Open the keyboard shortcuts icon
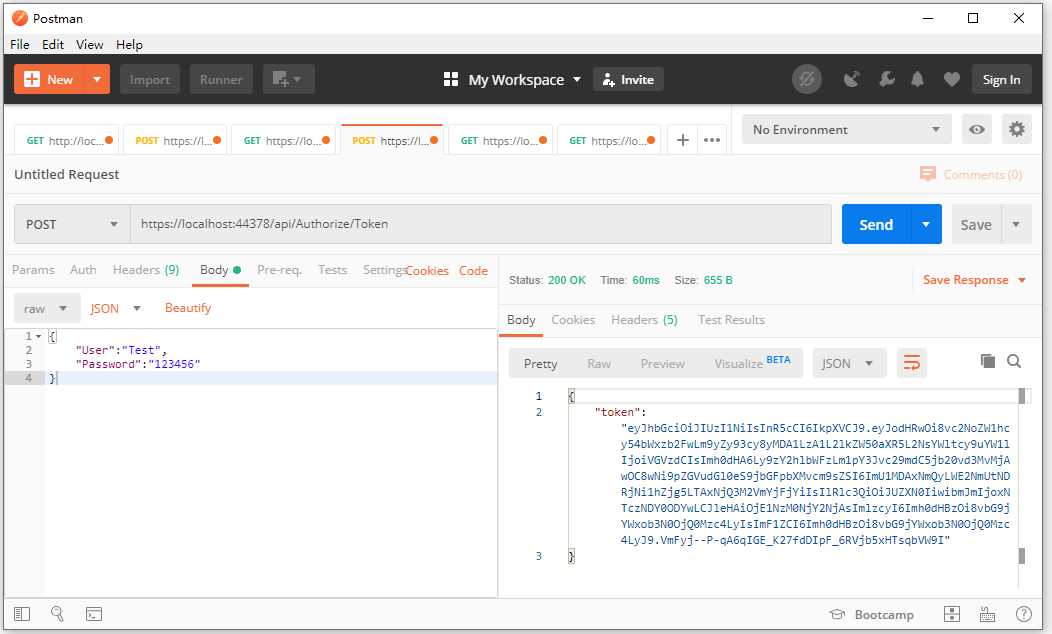 pos(987,614)
